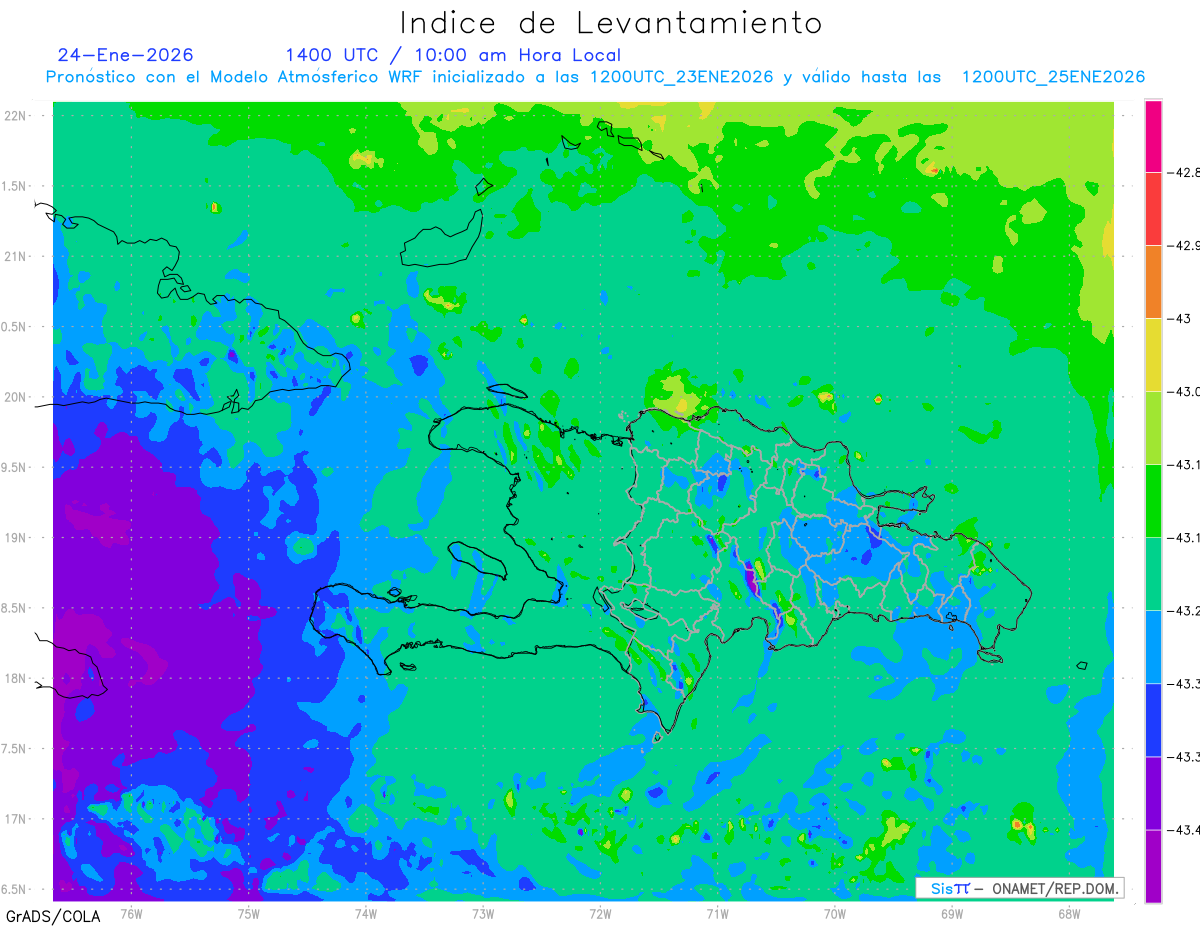Click the '69W' longitude label
The width and height of the screenshot is (1200, 927).
click(951, 913)
